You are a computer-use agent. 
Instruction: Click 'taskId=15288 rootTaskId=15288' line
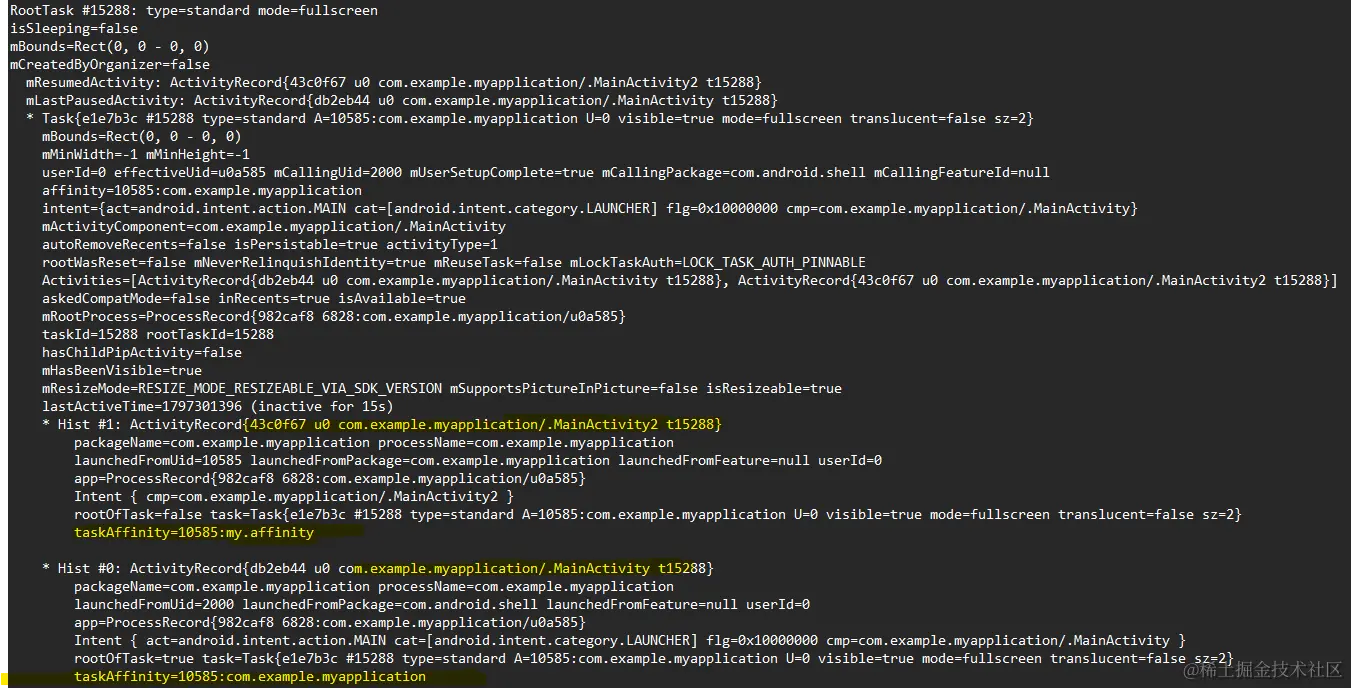click(158, 335)
